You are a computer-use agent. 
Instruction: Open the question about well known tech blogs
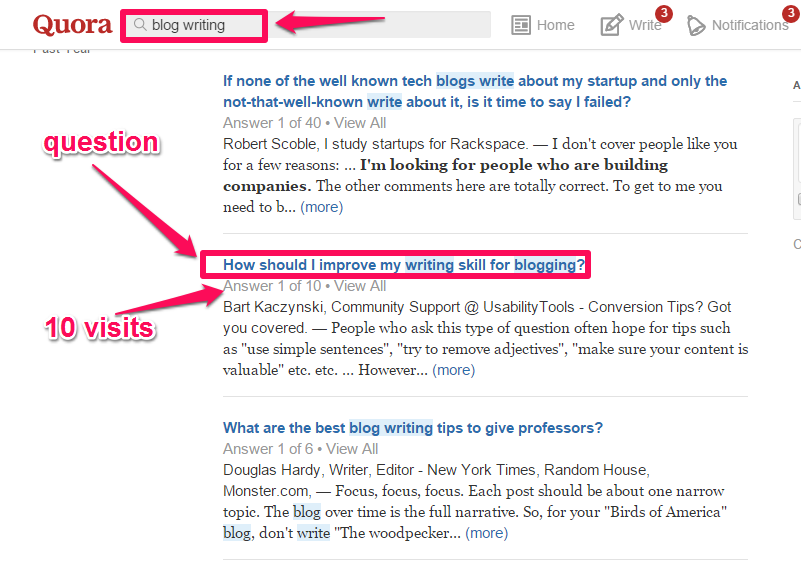tap(475, 91)
